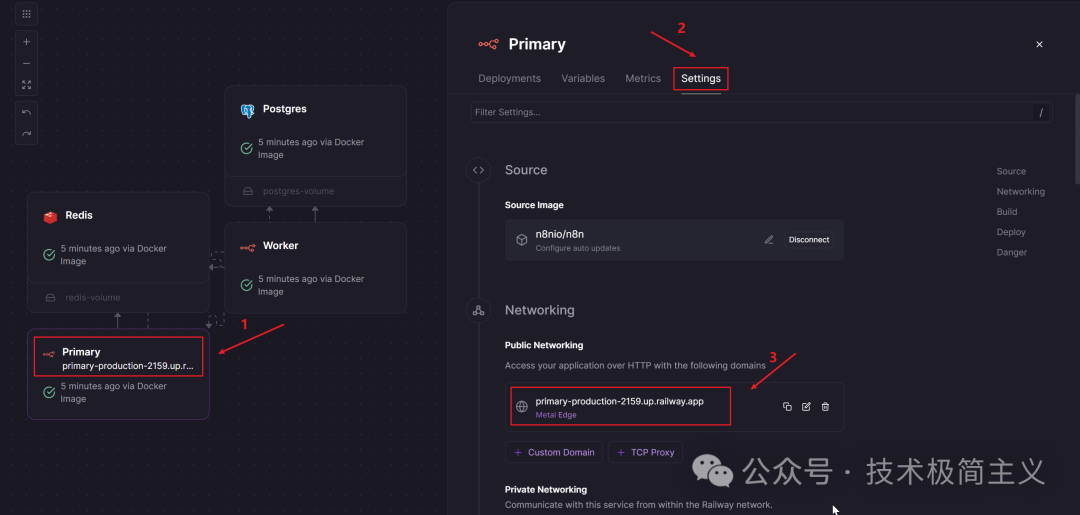1080x515 pixels.
Task: Disconnect the source image
Action: (x=809, y=240)
